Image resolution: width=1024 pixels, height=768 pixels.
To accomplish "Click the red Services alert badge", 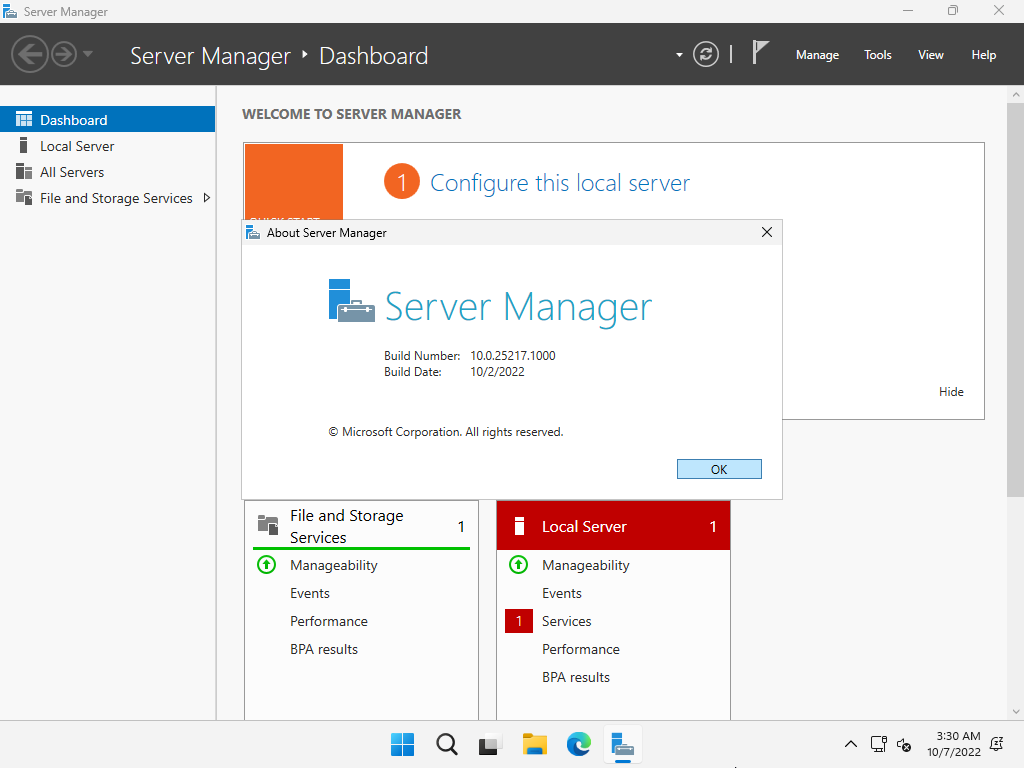I will tap(519, 621).
